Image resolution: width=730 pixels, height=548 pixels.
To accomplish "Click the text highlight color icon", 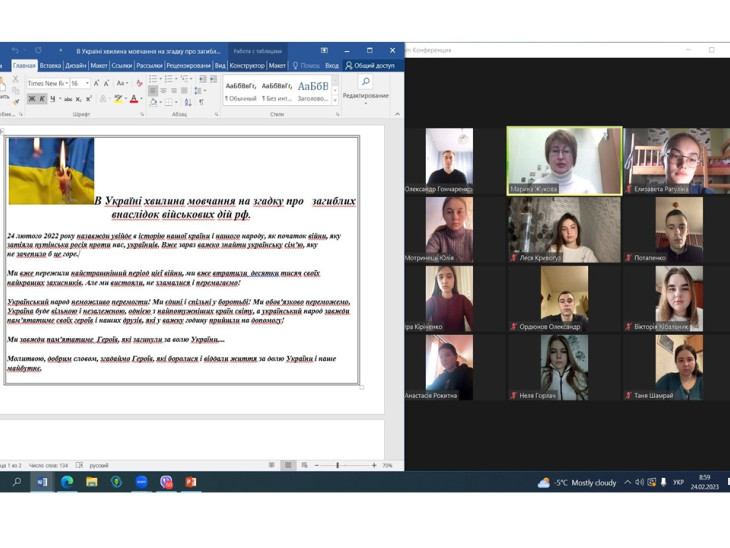I will [117, 99].
